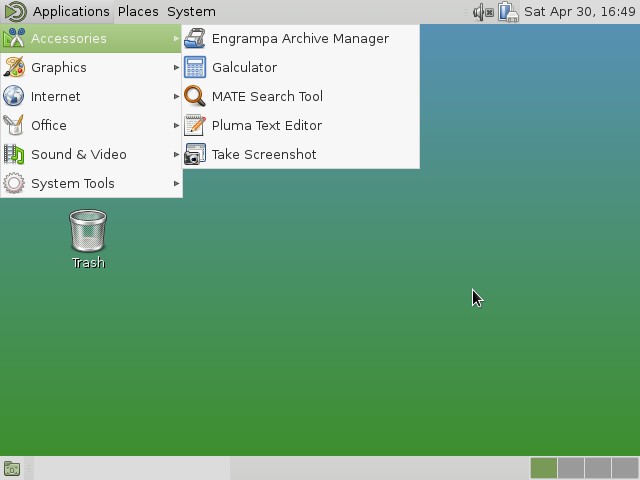Expand the Office submenu arrow
Screen dimensions: 640x480
coord(176,125)
